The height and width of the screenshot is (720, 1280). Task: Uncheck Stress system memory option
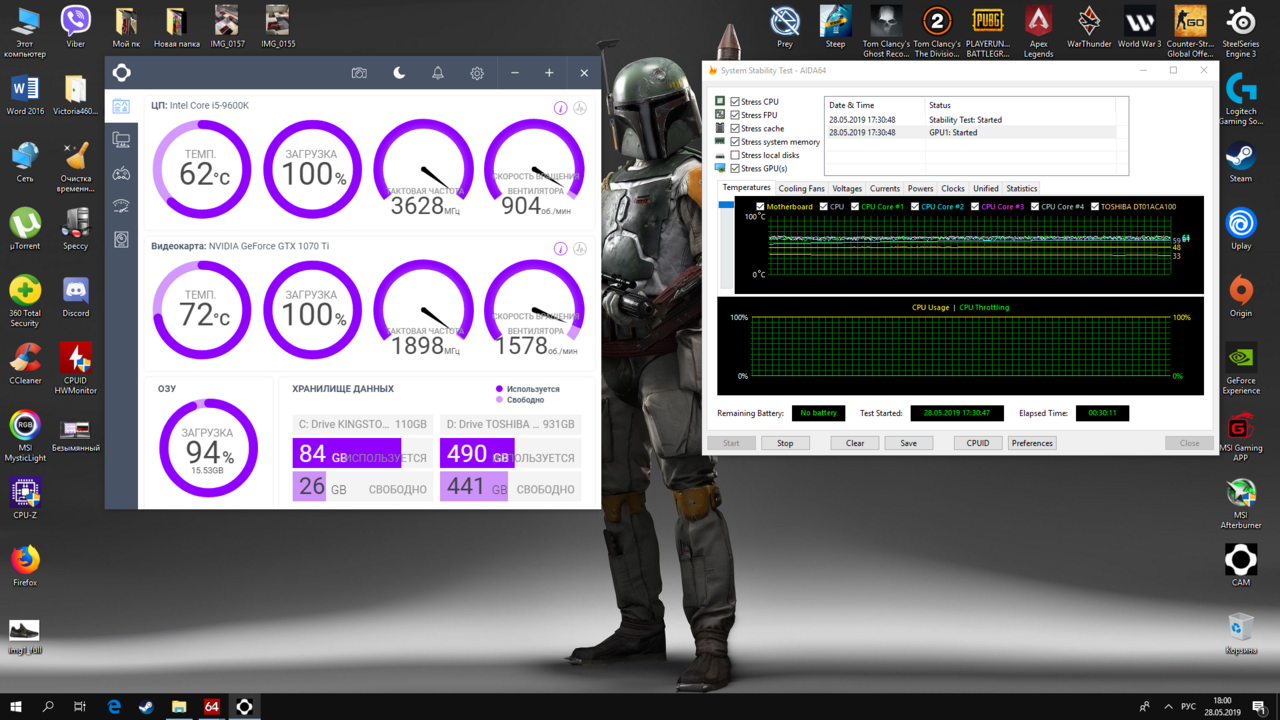tap(735, 142)
